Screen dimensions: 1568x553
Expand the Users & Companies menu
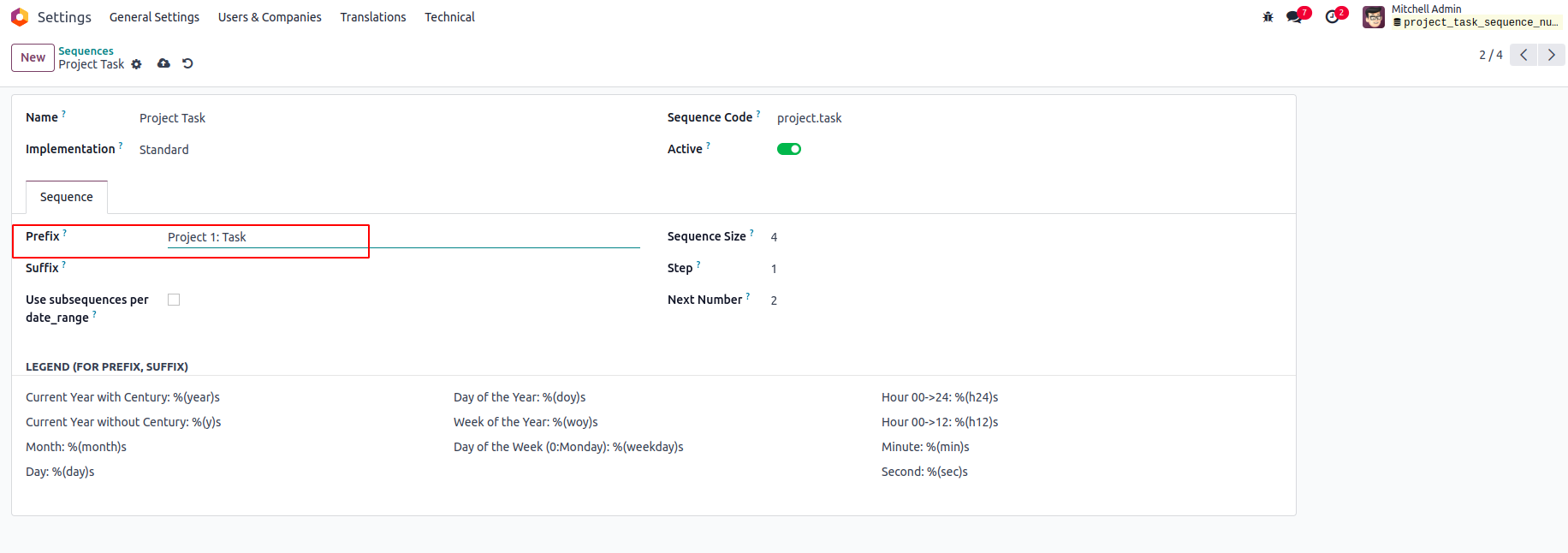coord(270,17)
